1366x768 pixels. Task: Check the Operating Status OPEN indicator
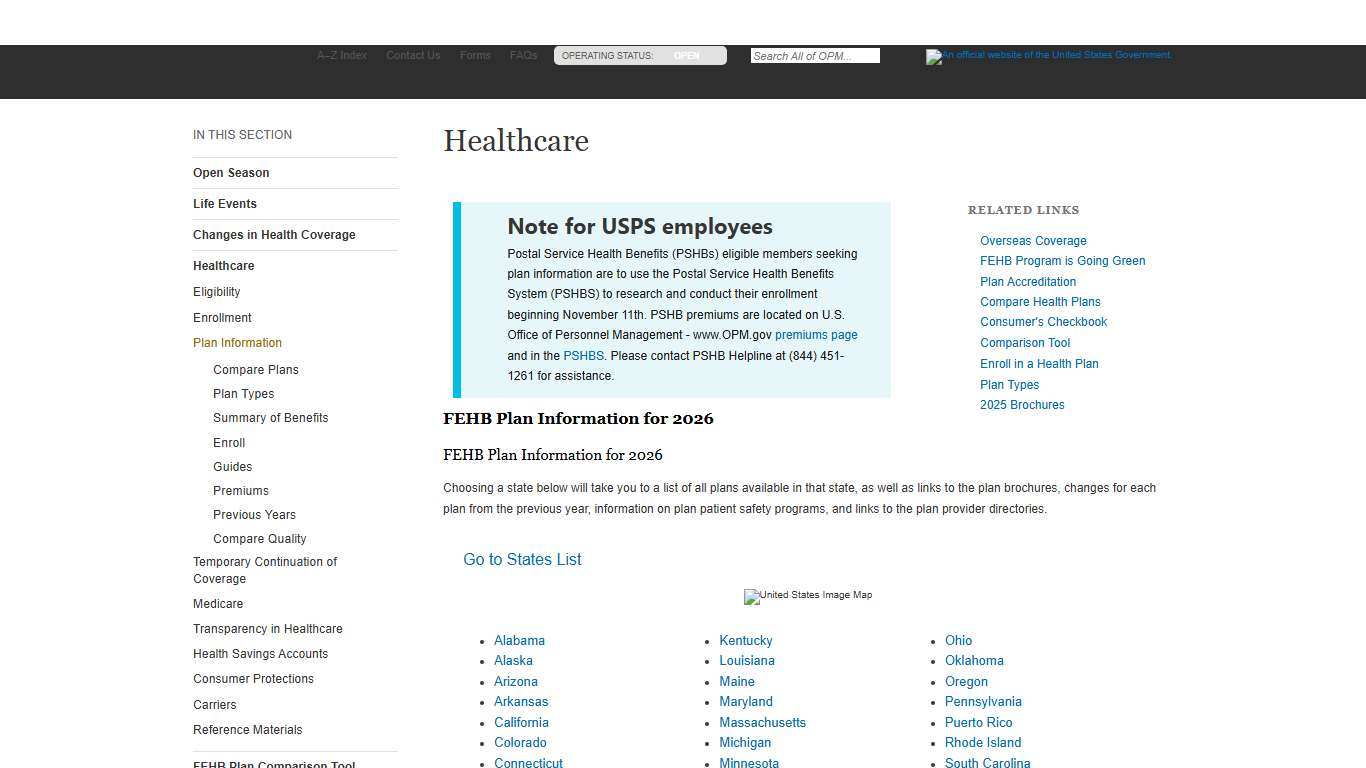tap(686, 56)
